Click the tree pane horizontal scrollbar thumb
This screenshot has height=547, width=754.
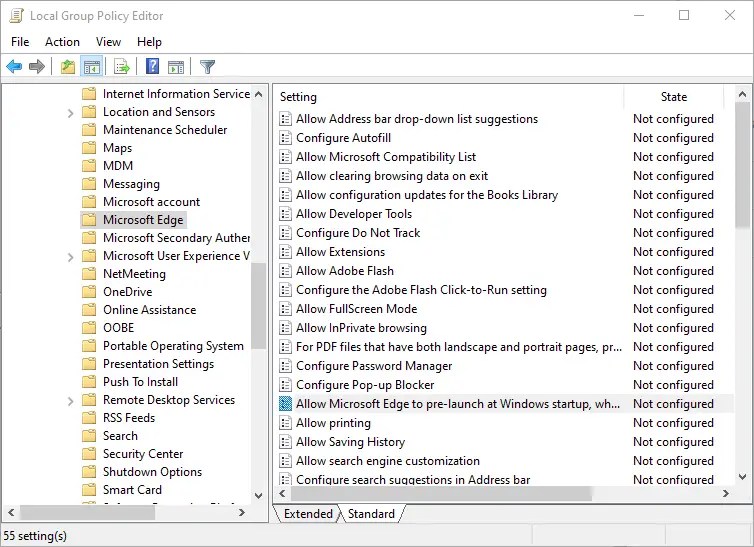(x=88, y=512)
